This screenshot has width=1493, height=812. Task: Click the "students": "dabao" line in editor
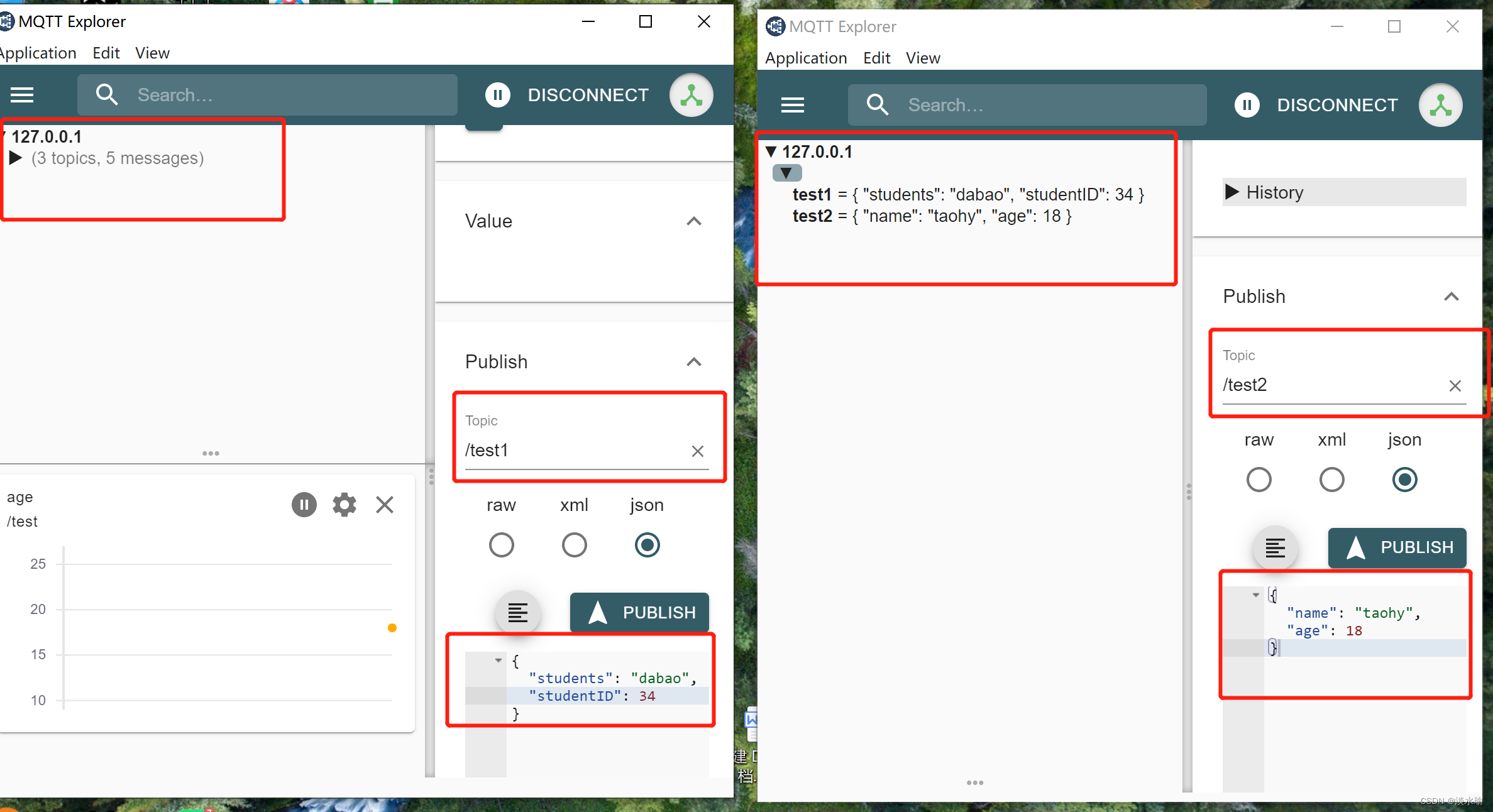click(x=613, y=678)
